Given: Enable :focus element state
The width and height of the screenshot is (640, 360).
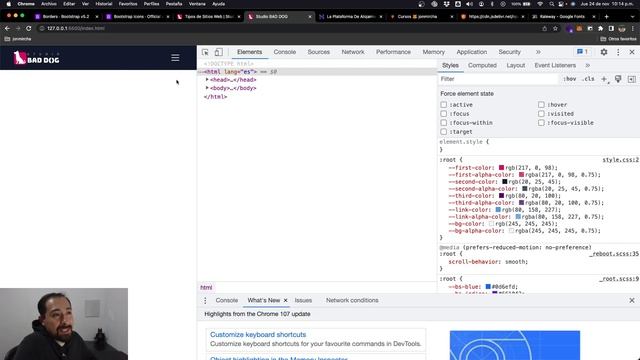Looking at the screenshot, I should [x=444, y=114].
